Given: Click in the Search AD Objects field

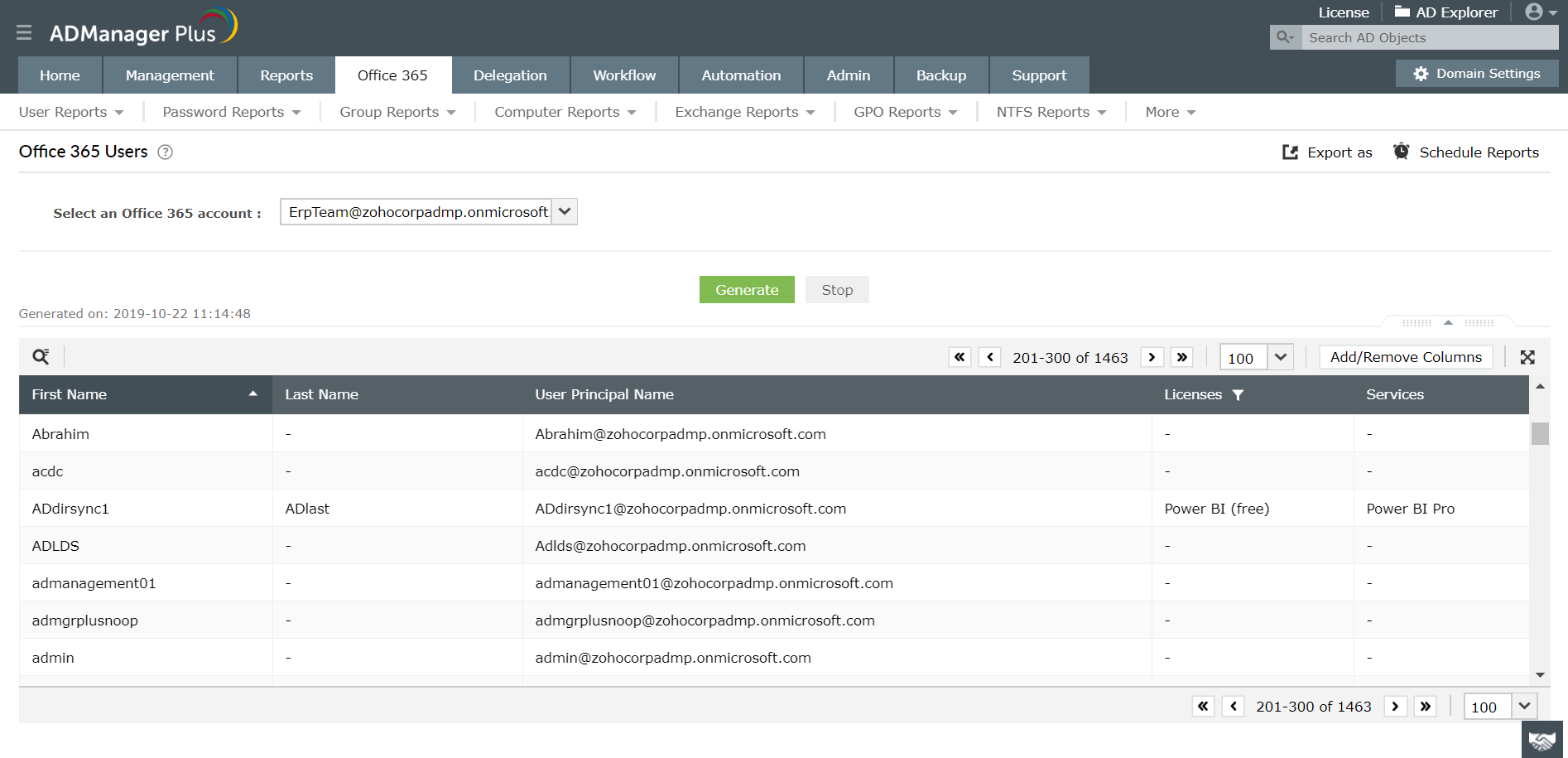Looking at the screenshot, I should [x=1430, y=37].
